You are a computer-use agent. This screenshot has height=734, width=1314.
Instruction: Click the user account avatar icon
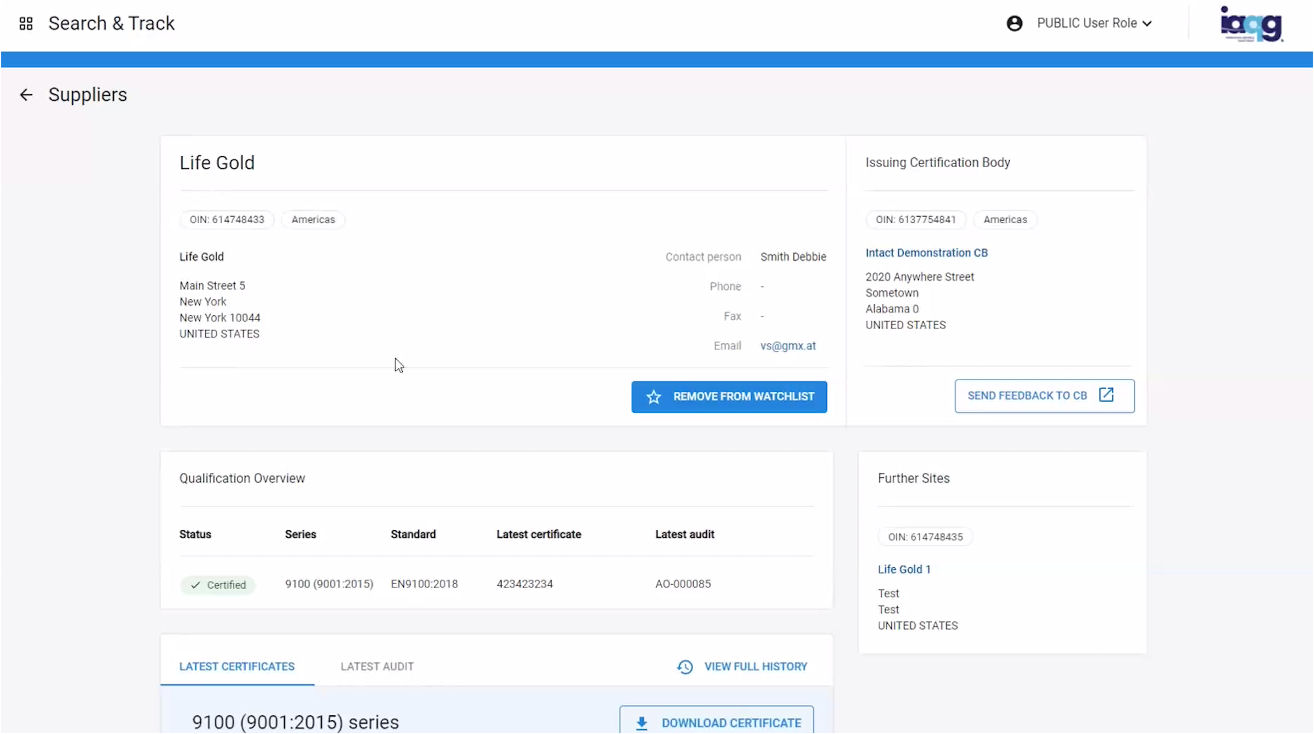click(x=1014, y=23)
